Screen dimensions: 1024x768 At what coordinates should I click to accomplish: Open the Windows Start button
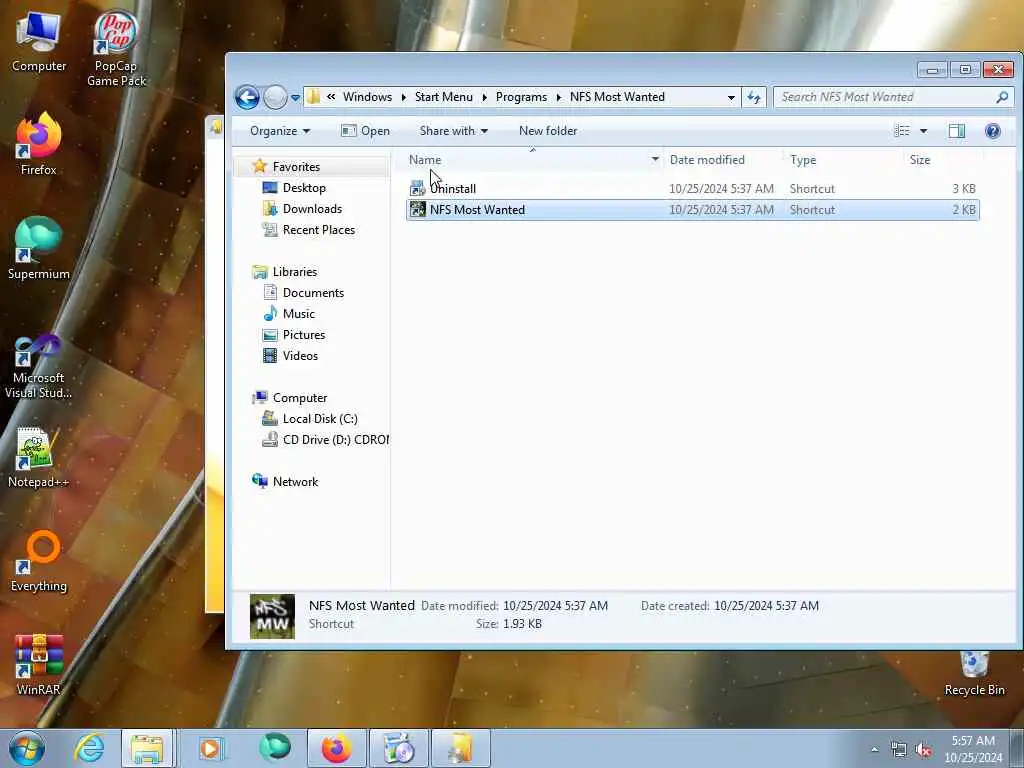pos(26,748)
